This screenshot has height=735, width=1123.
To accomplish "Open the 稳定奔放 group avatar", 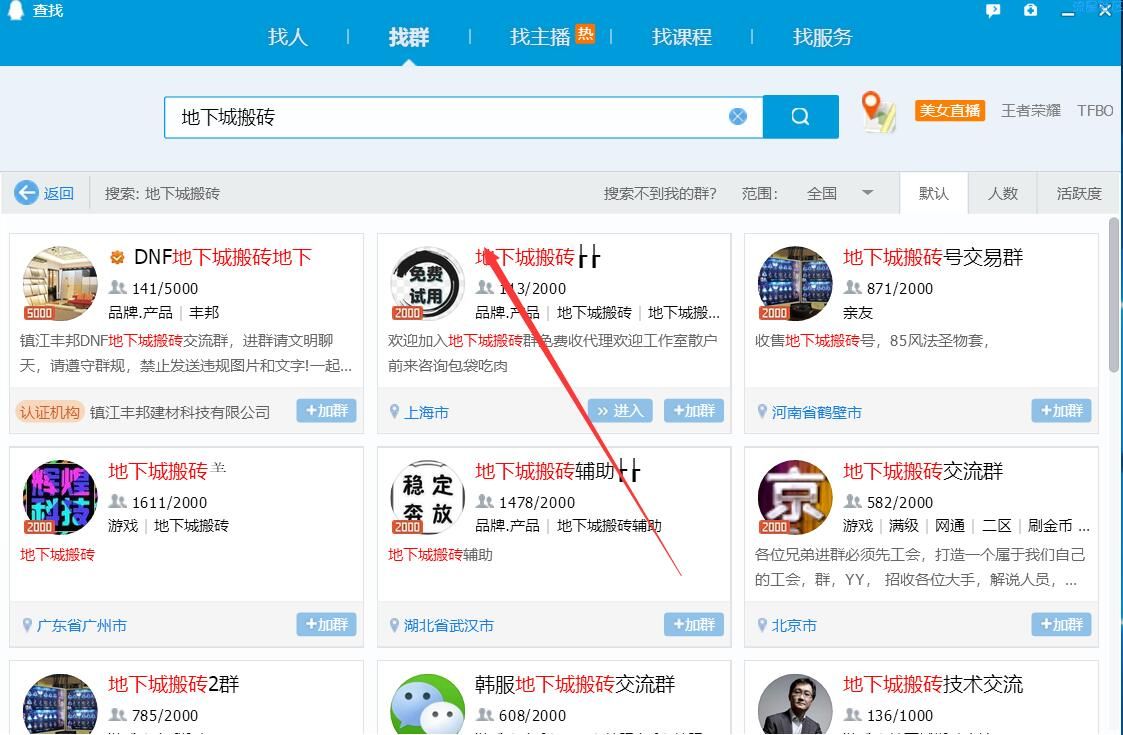I will click(x=428, y=497).
